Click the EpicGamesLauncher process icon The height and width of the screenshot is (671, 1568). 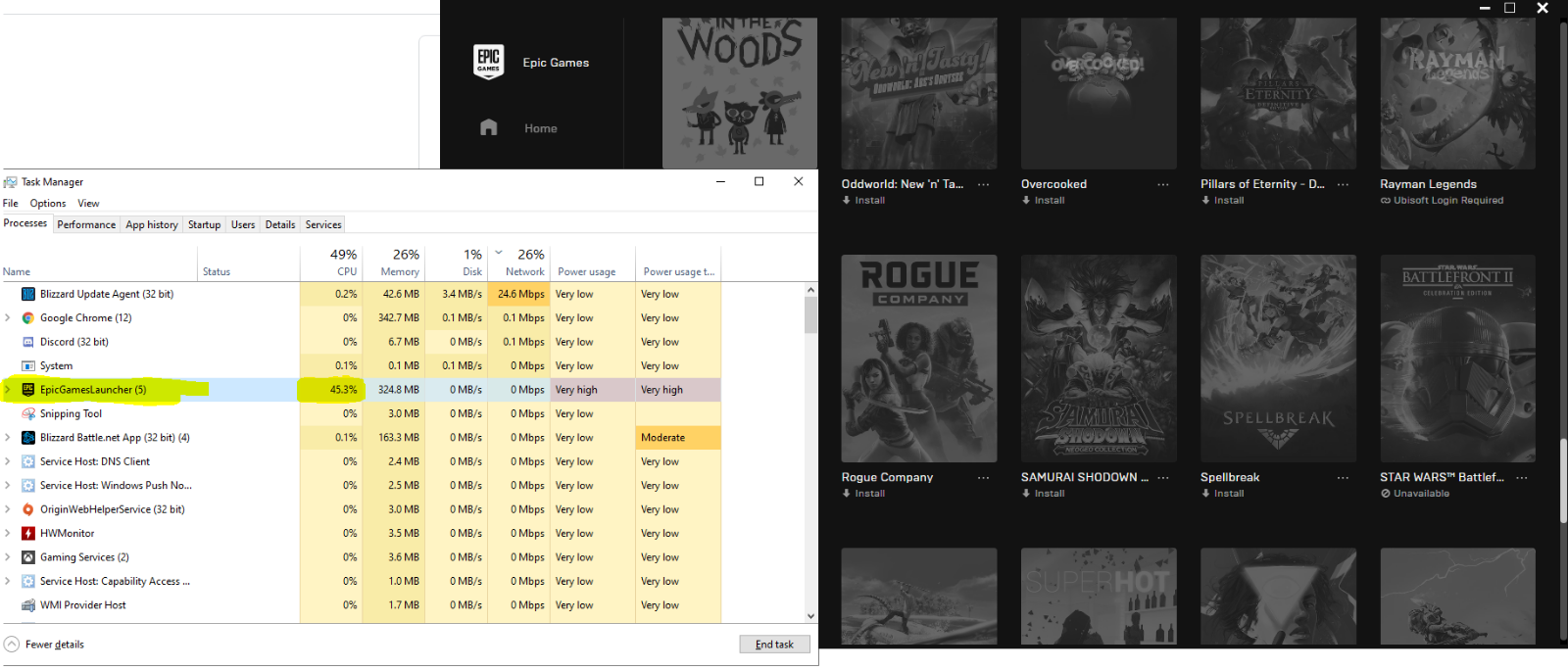[28, 390]
